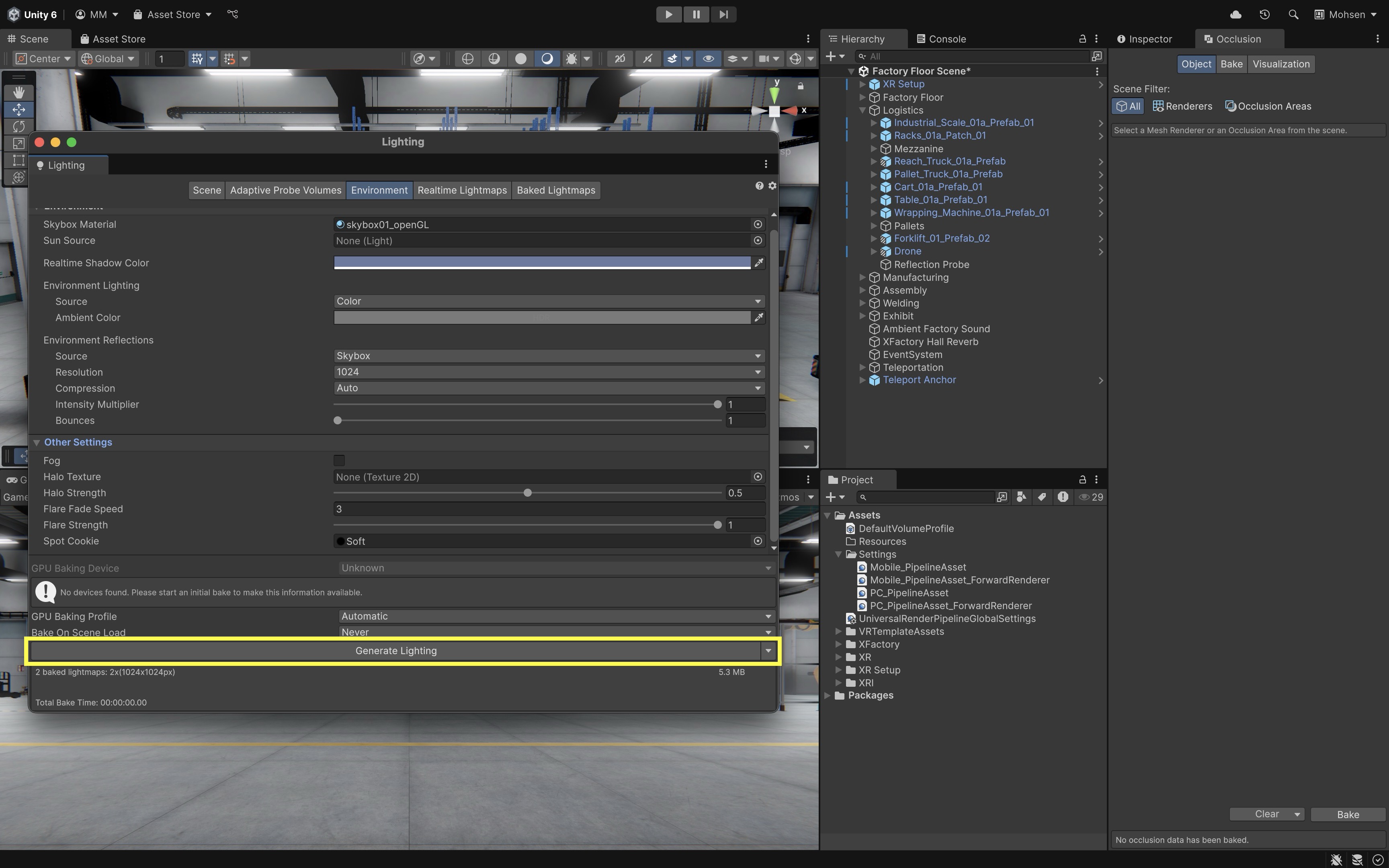Viewport: 1389px width, 868px height.
Task: Open the Environment Lighting Source dropdown
Action: pos(549,301)
